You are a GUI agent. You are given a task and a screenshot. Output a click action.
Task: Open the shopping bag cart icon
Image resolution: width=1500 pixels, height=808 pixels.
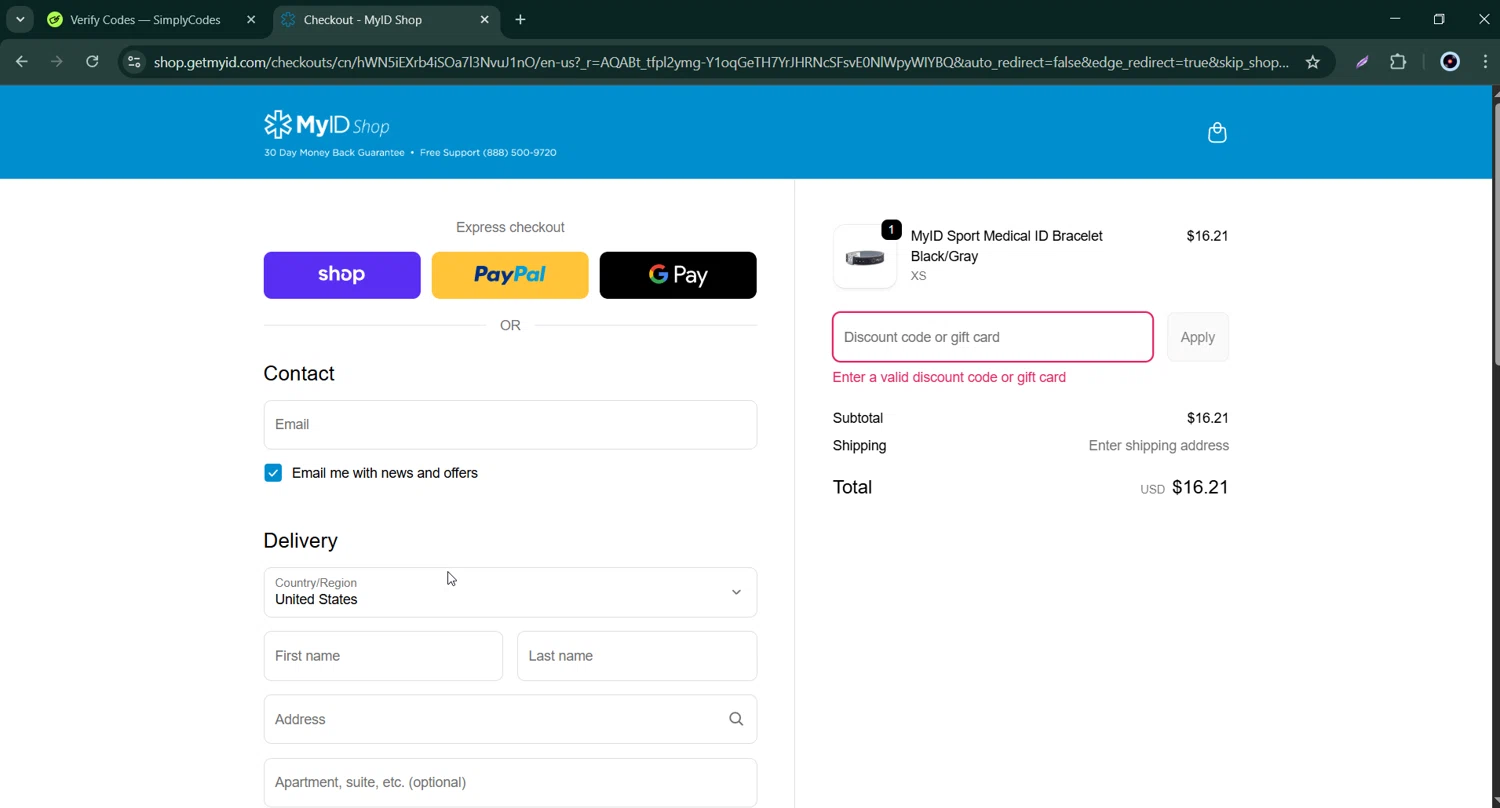(x=1217, y=133)
